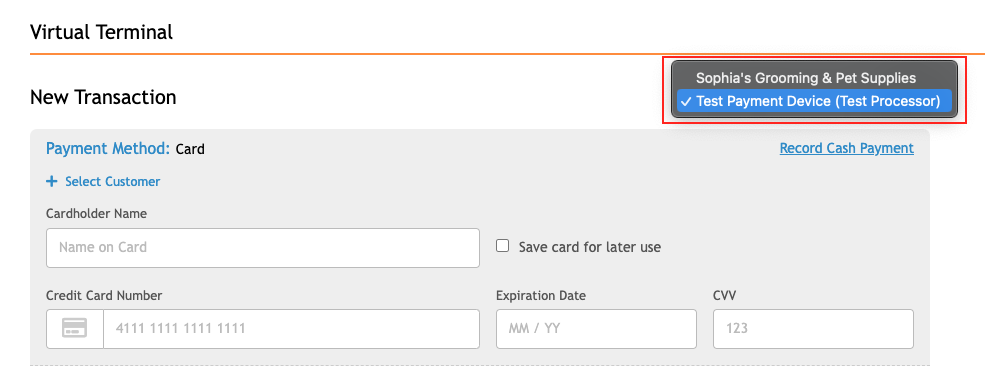Click the MM / YY expiration field
Viewport: 985px width, 366px height.
point(596,328)
